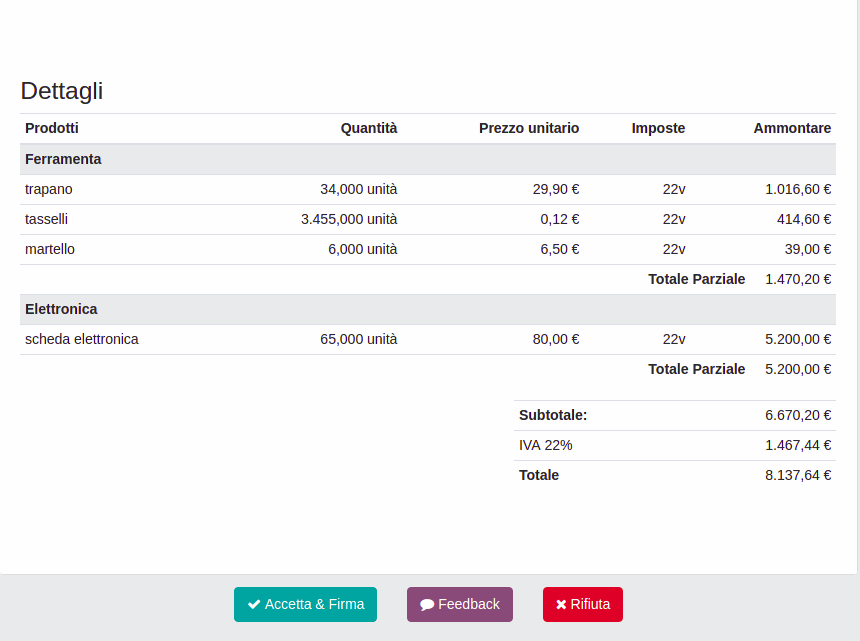Select the 1.467,44 € IVA value
This screenshot has width=860, height=641.
pyautogui.click(x=798, y=445)
